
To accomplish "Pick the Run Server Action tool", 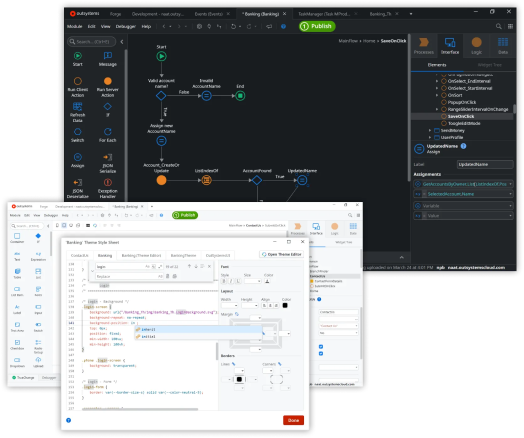I will (x=108, y=87).
